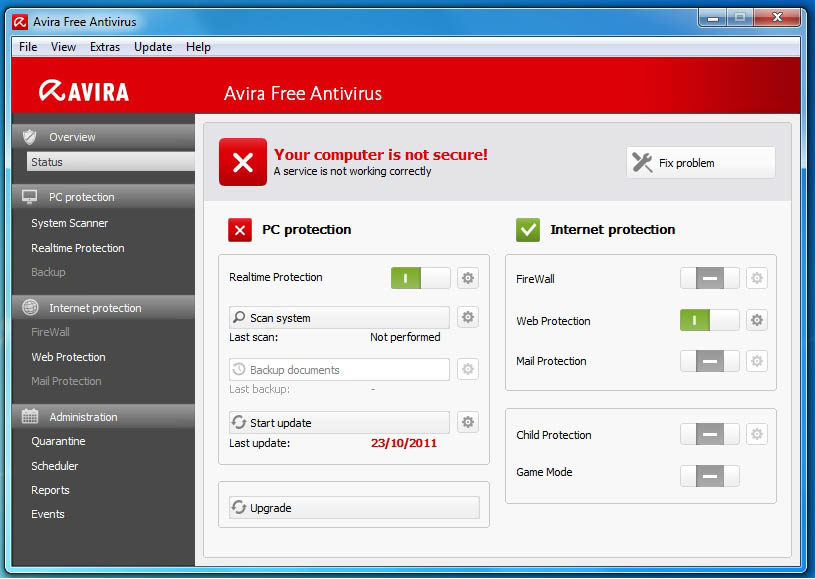Toggle Realtime Protection switch off
The width and height of the screenshot is (815, 579).
coord(420,278)
